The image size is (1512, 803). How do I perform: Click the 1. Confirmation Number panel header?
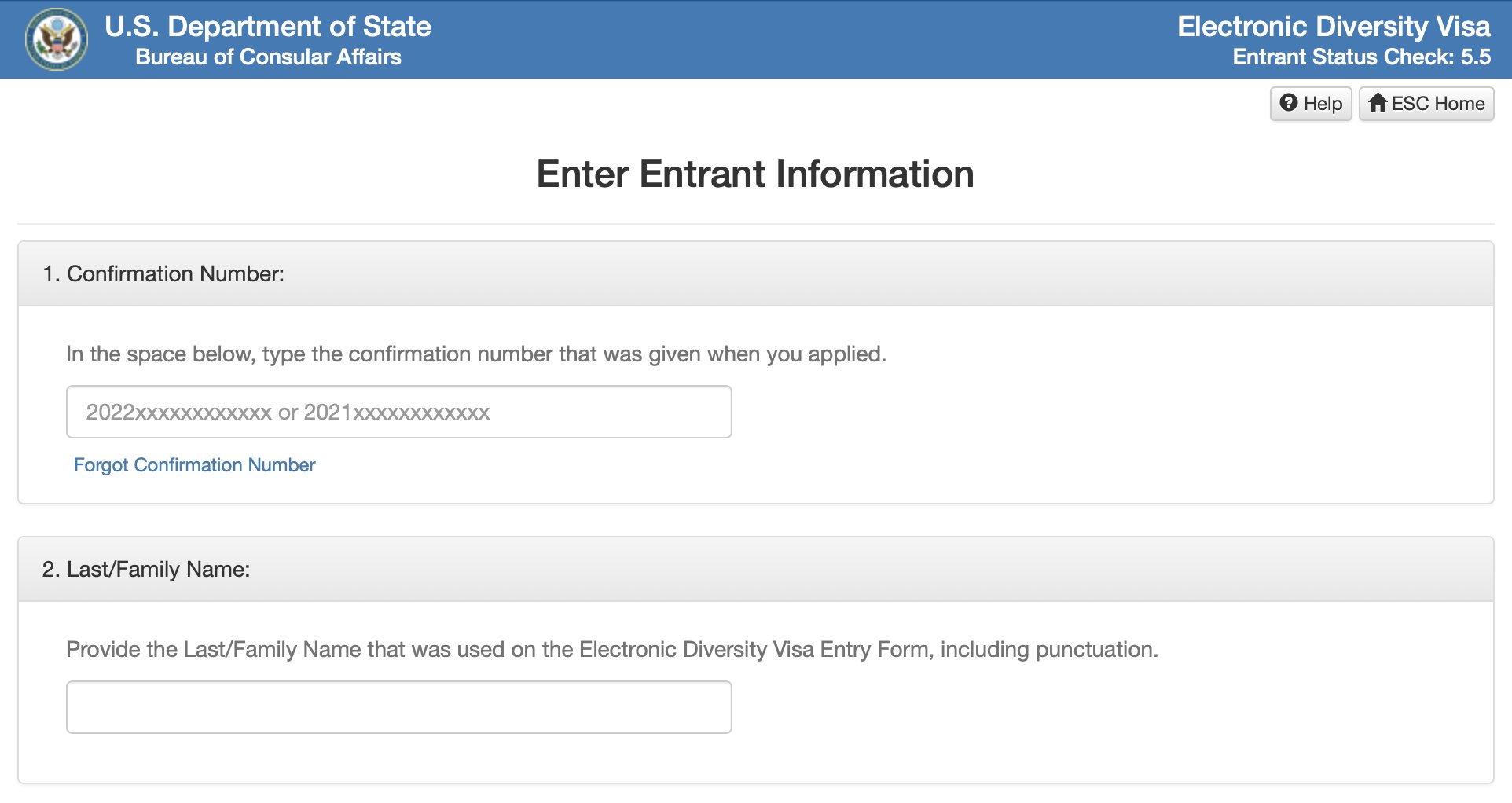756,273
